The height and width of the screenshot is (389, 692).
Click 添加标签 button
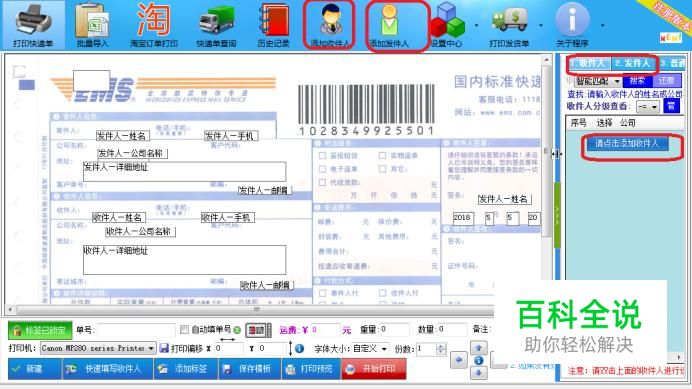185,369
